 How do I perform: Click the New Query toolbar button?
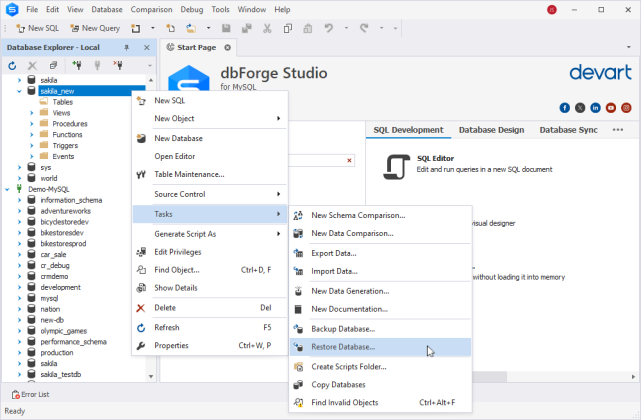(93, 28)
